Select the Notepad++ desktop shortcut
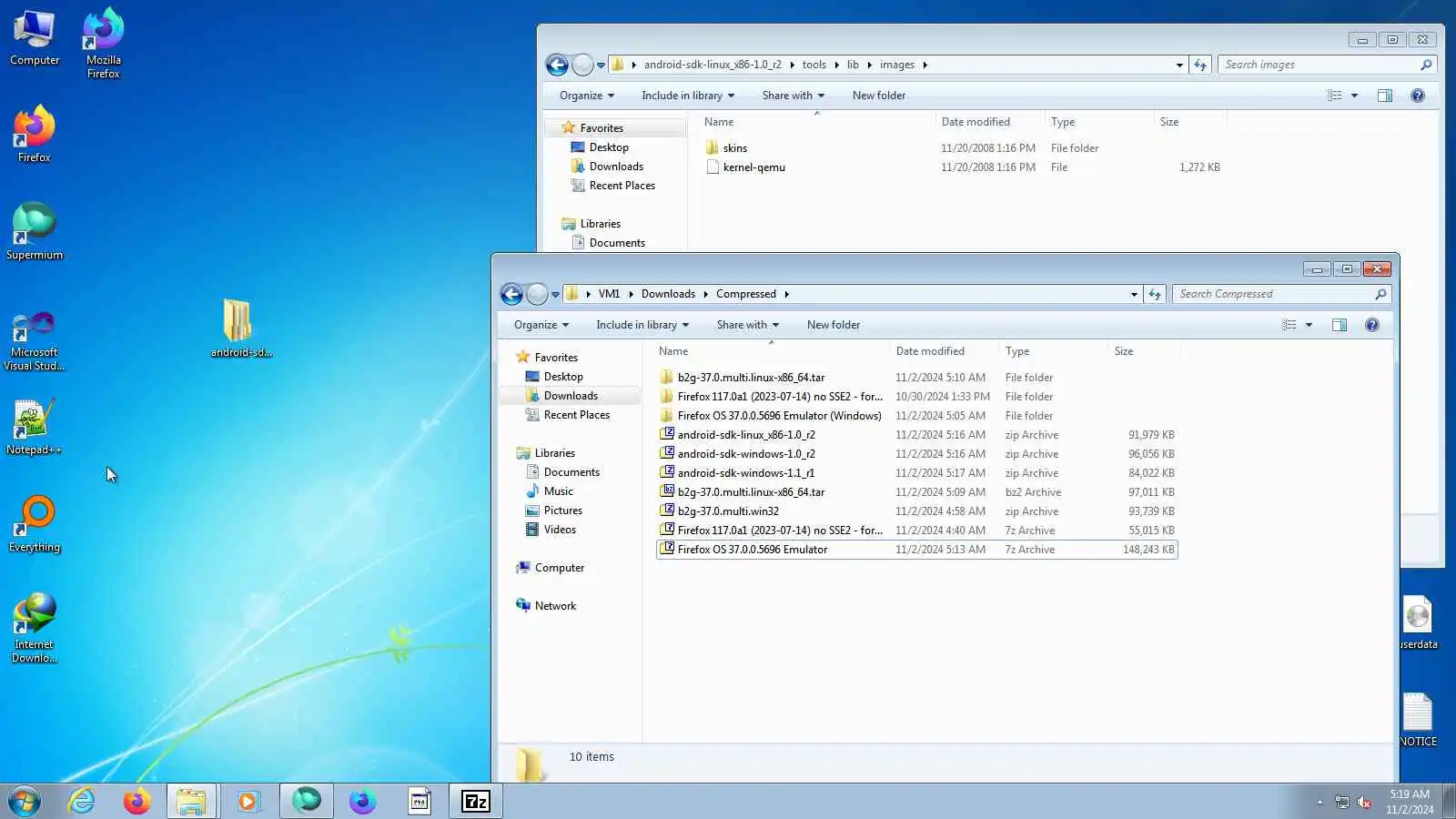Viewport: 1456px width, 819px height. point(35,428)
